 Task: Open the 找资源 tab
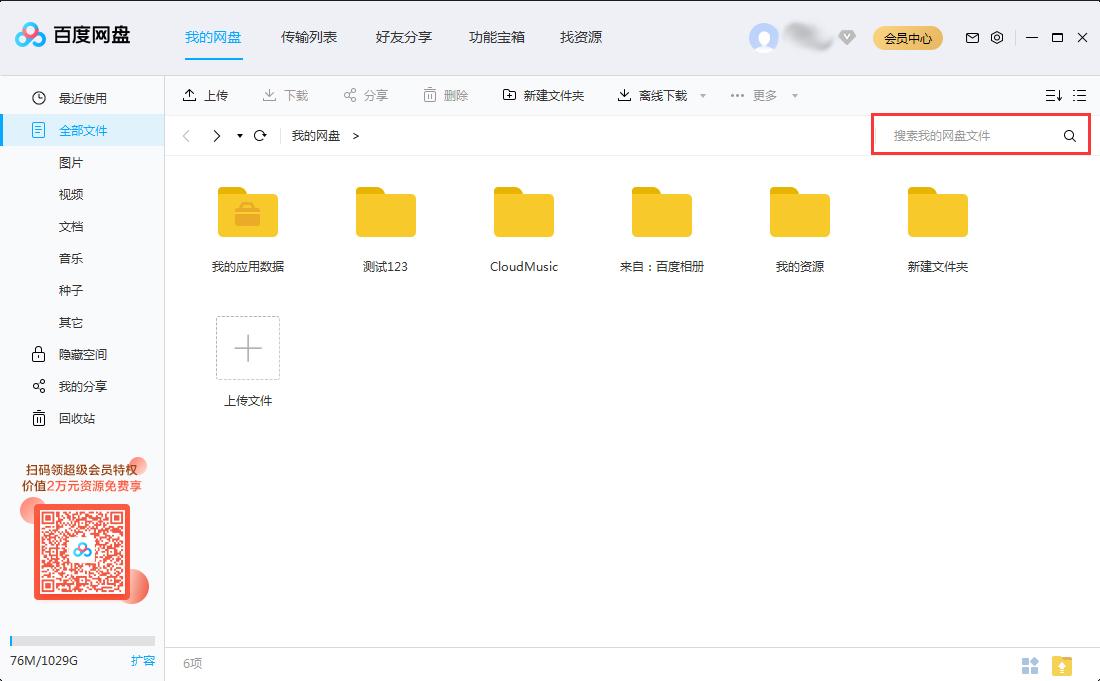coord(581,37)
